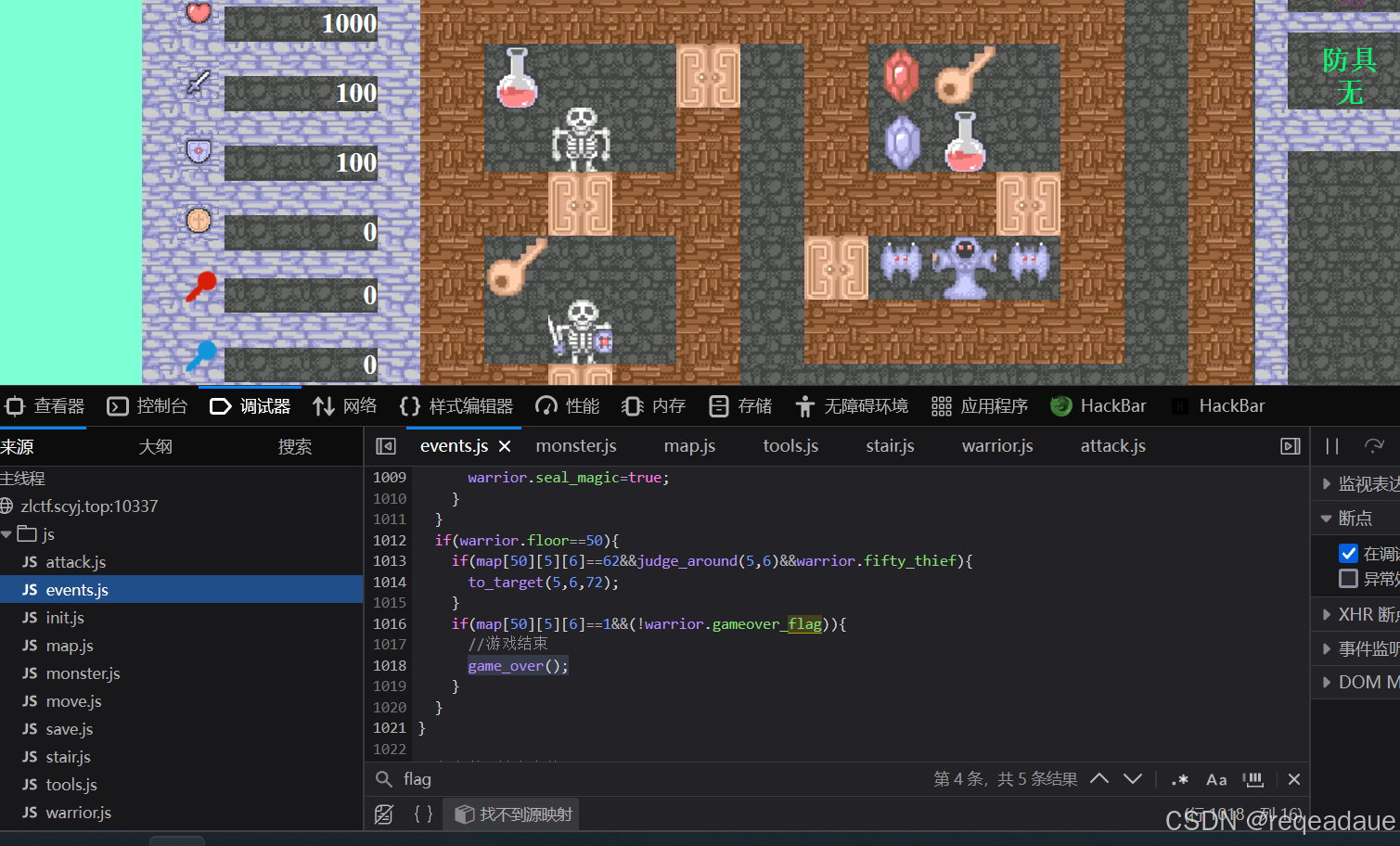The image size is (1400, 846).
Task: Open the 无障碍环境 accessibility tab
Action: pyautogui.click(x=851, y=406)
